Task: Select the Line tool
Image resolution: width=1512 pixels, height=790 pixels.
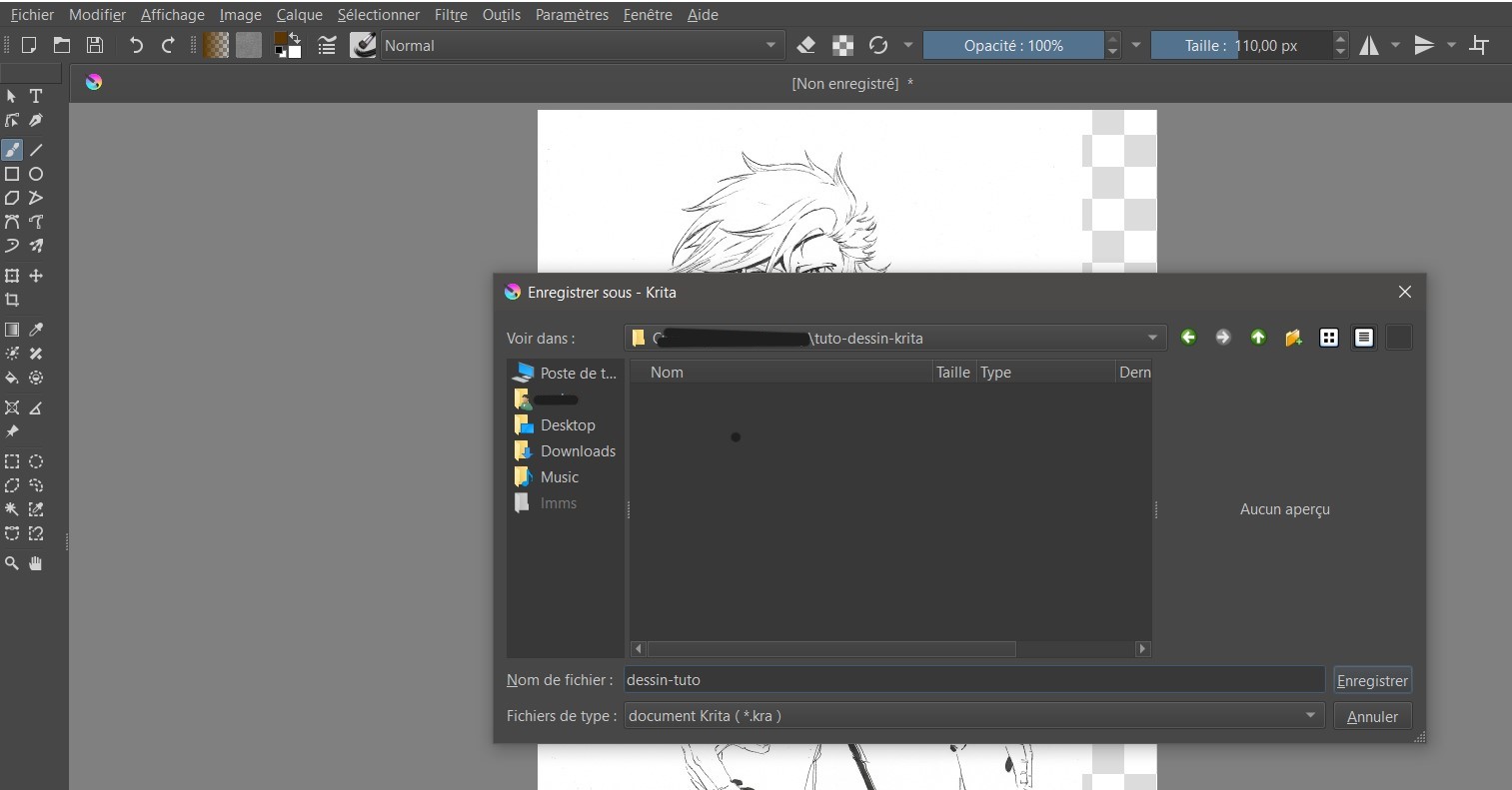Action: coord(36,150)
